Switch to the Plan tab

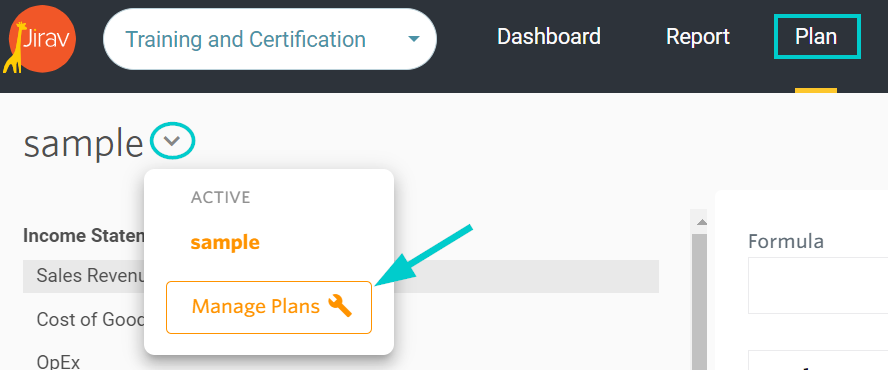pyautogui.click(x=817, y=37)
